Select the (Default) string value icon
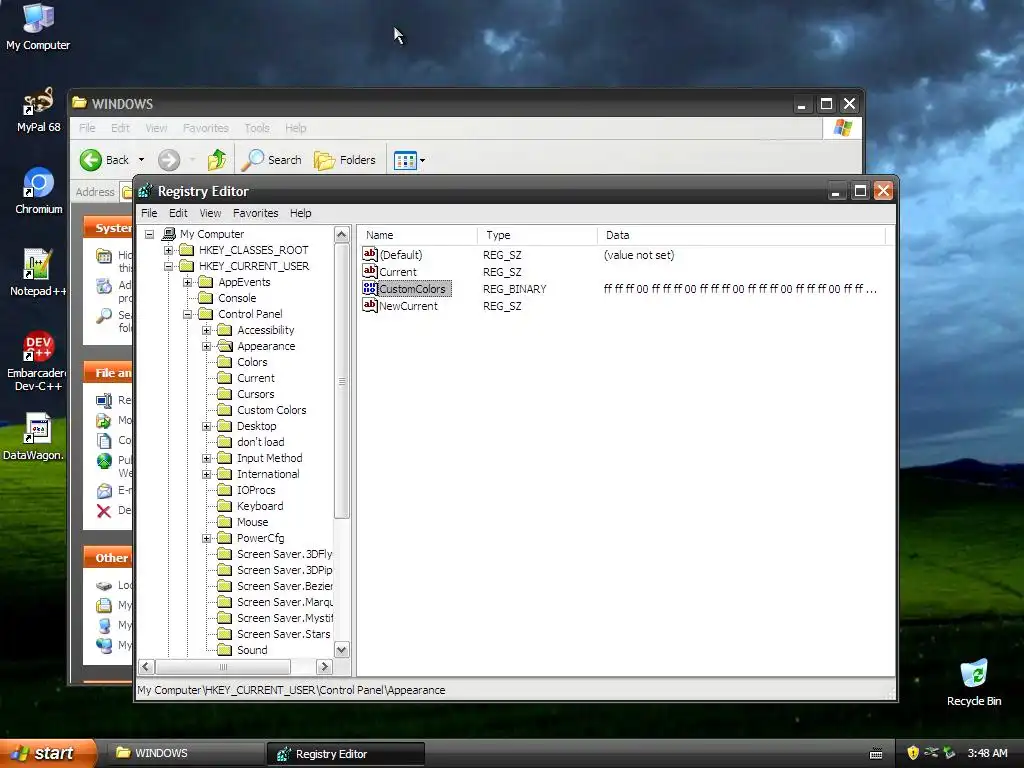The image size is (1024, 768). tap(370, 254)
